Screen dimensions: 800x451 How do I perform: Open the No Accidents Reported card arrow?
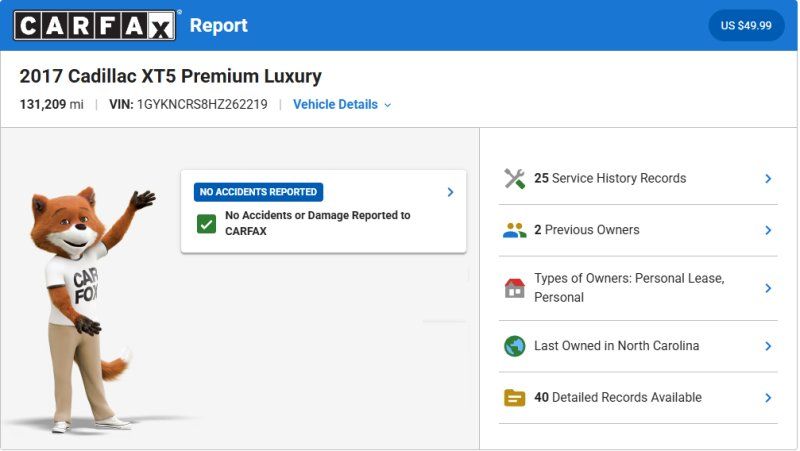pyautogui.click(x=451, y=192)
